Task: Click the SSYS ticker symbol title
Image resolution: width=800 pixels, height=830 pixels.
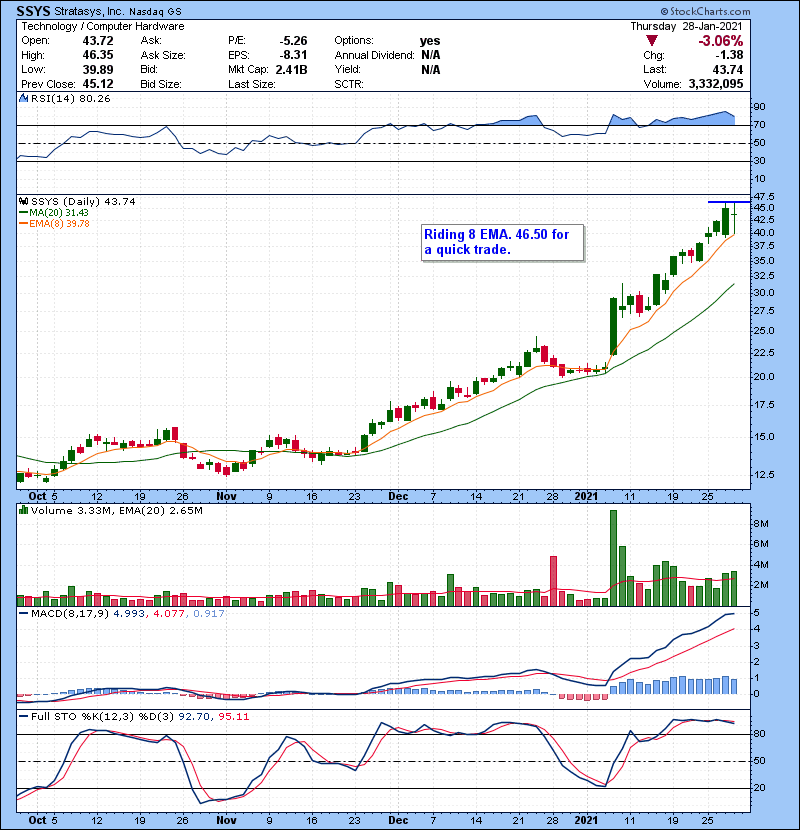Action: [x=33, y=11]
